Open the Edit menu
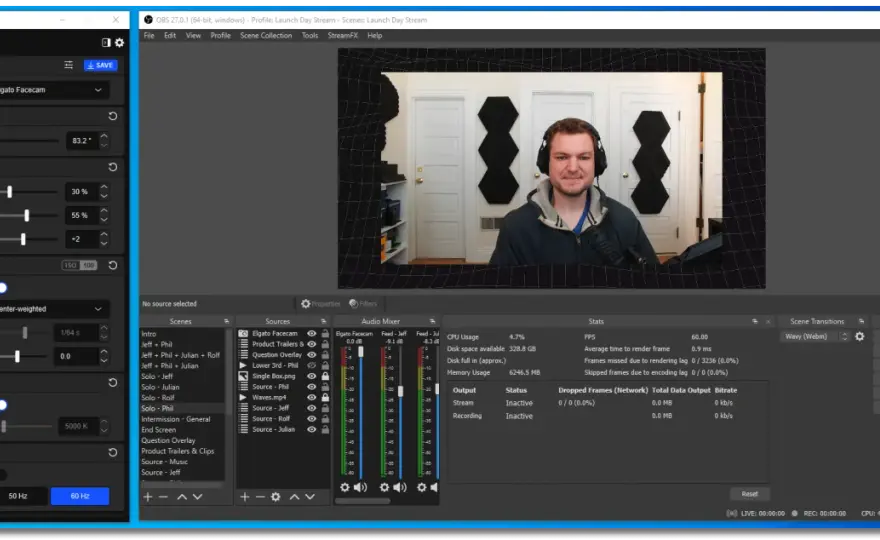The image size is (880, 540). tap(170, 35)
